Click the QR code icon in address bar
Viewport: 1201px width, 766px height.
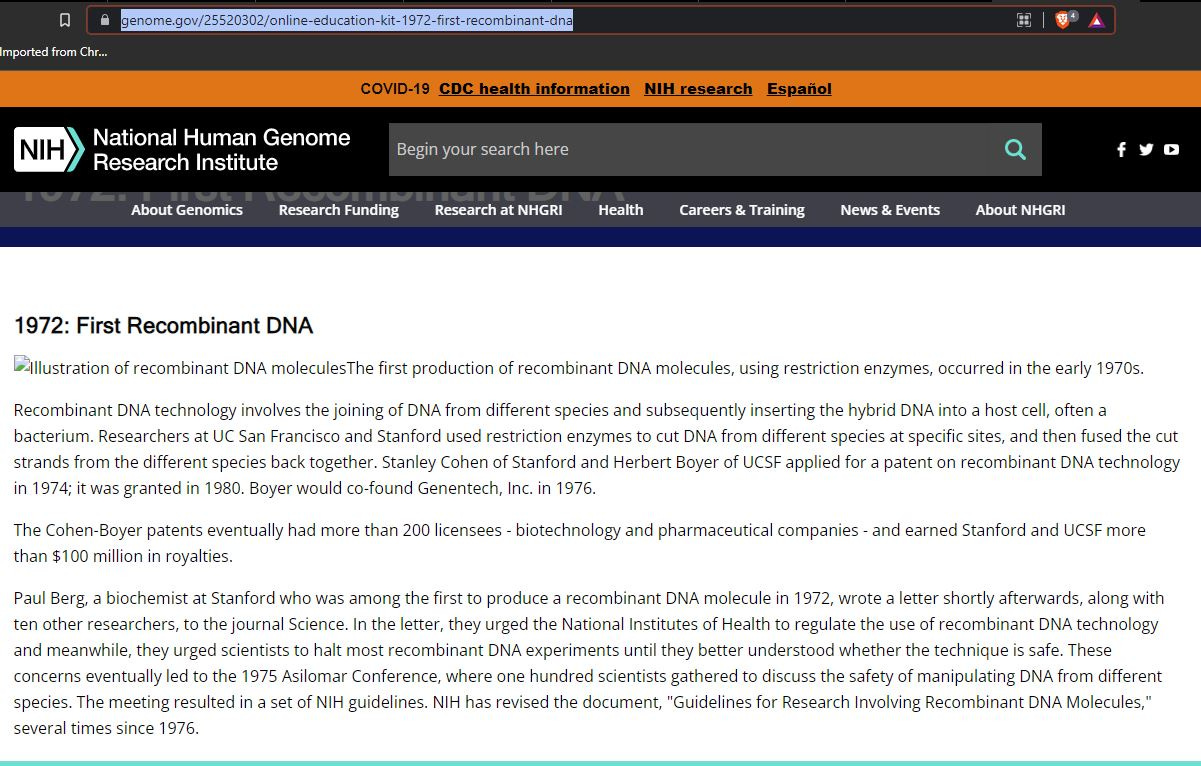point(1024,20)
